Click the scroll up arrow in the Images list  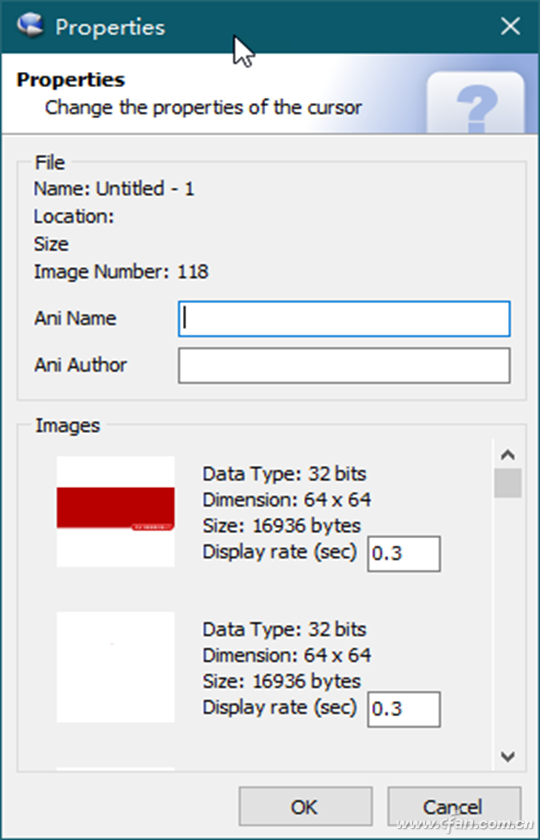(507, 455)
